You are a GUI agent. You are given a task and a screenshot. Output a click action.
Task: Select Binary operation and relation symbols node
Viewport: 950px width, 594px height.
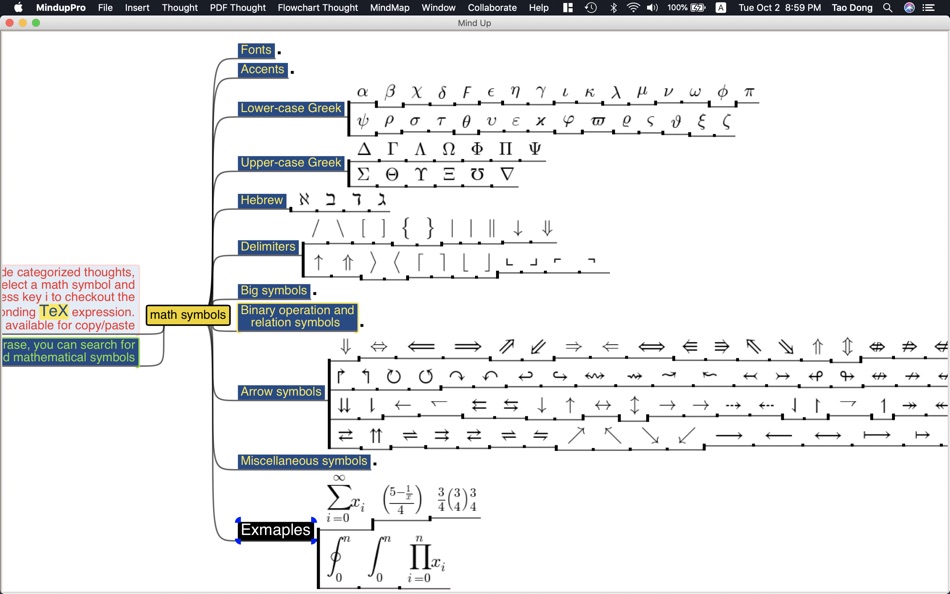[297, 317]
